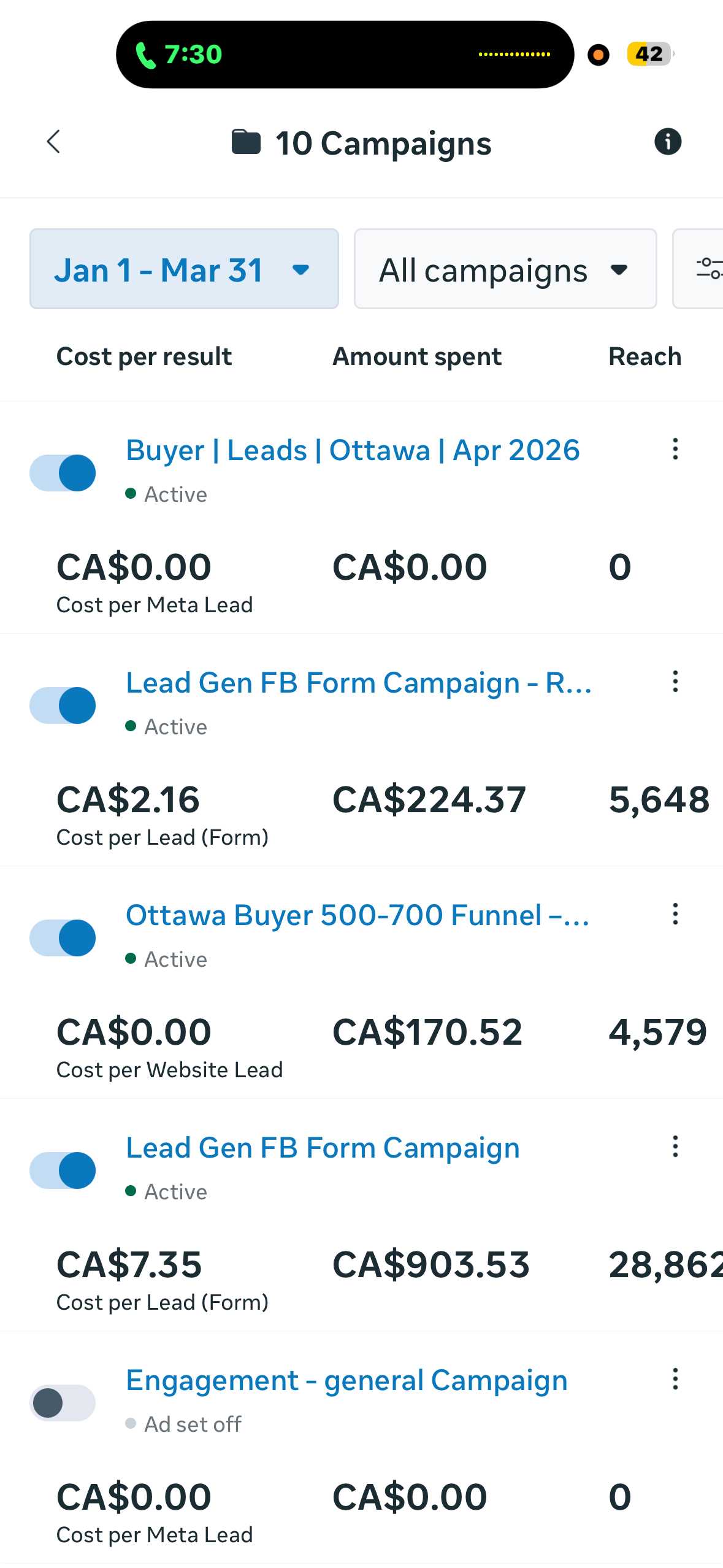The width and height of the screenshot is (723, 1568).
Task: Tap the phone icon in the status bar
Action: click(145, 54)
